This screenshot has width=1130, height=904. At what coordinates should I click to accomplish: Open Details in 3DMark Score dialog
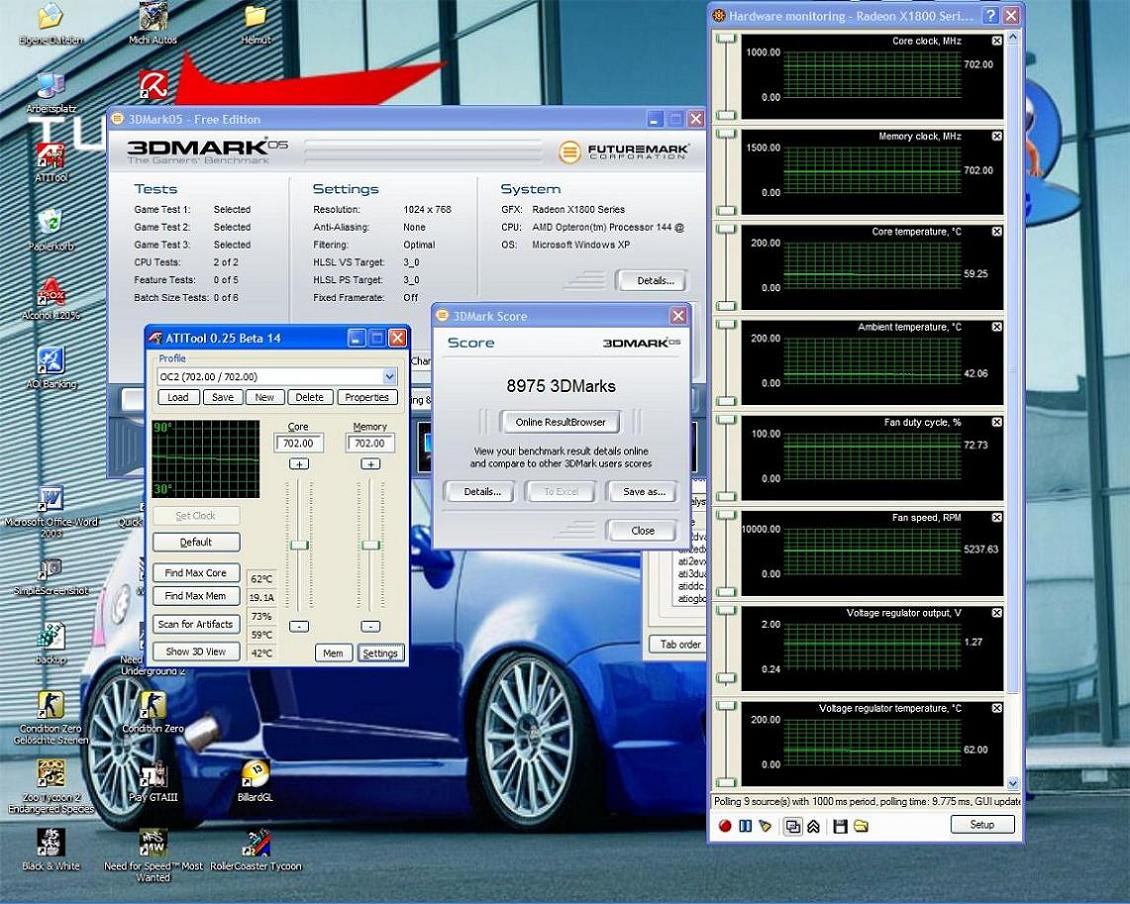tap(482, 492)
